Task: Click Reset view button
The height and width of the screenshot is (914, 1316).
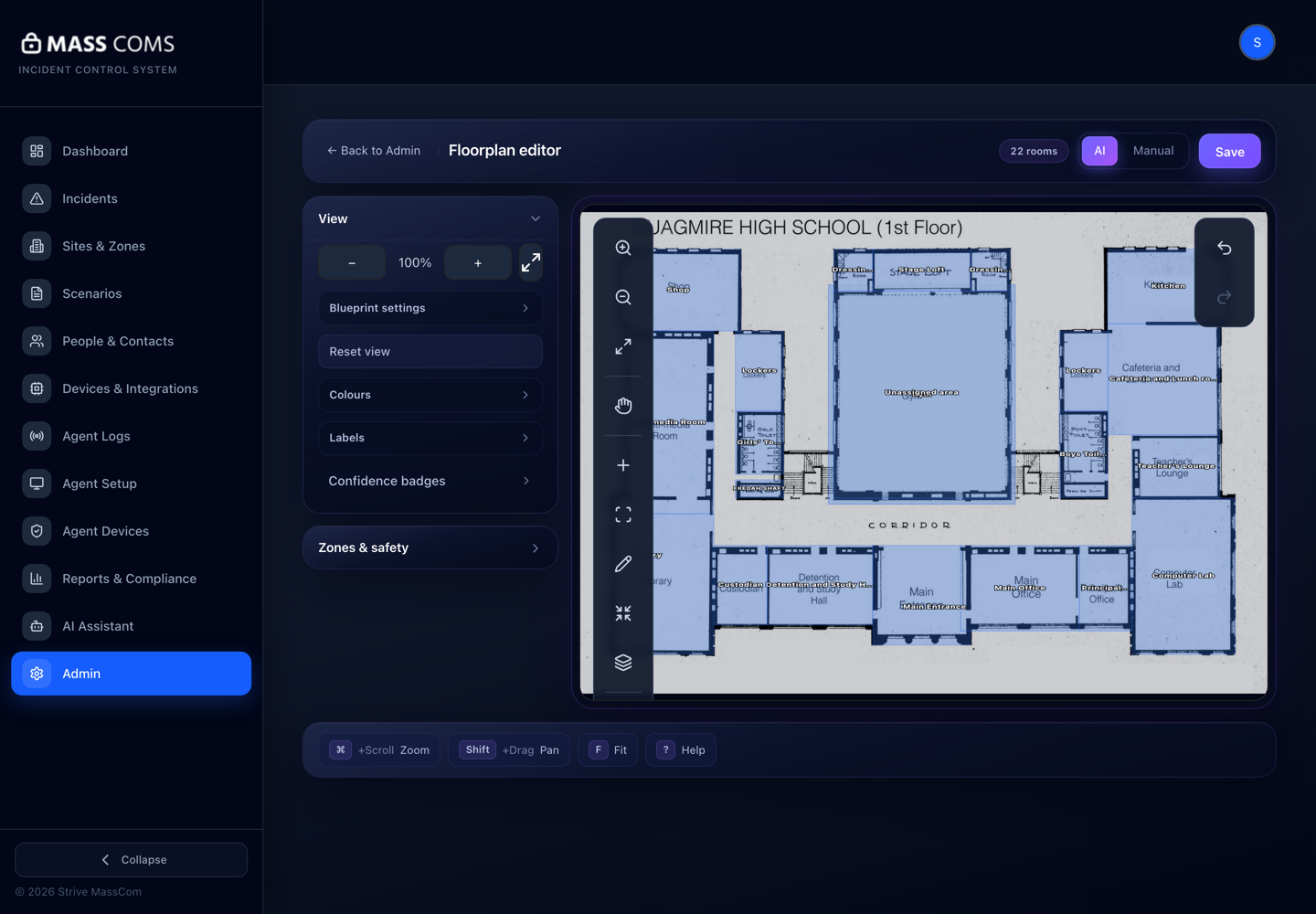Action: (x=430, y=352)
